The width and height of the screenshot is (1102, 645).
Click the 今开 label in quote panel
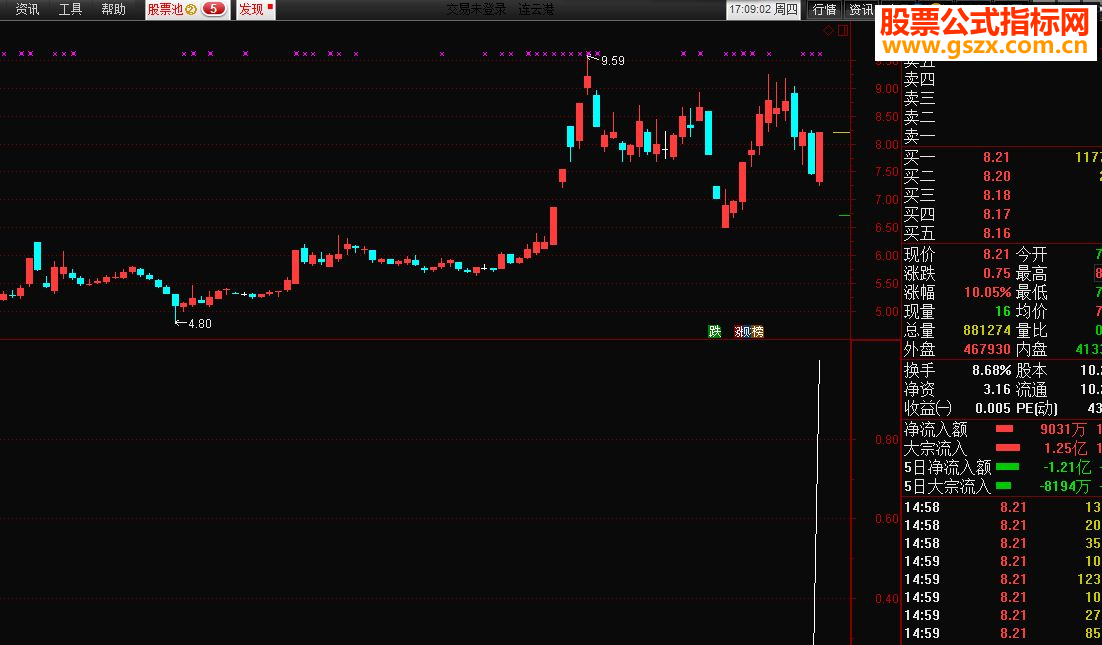[1032, 254]
